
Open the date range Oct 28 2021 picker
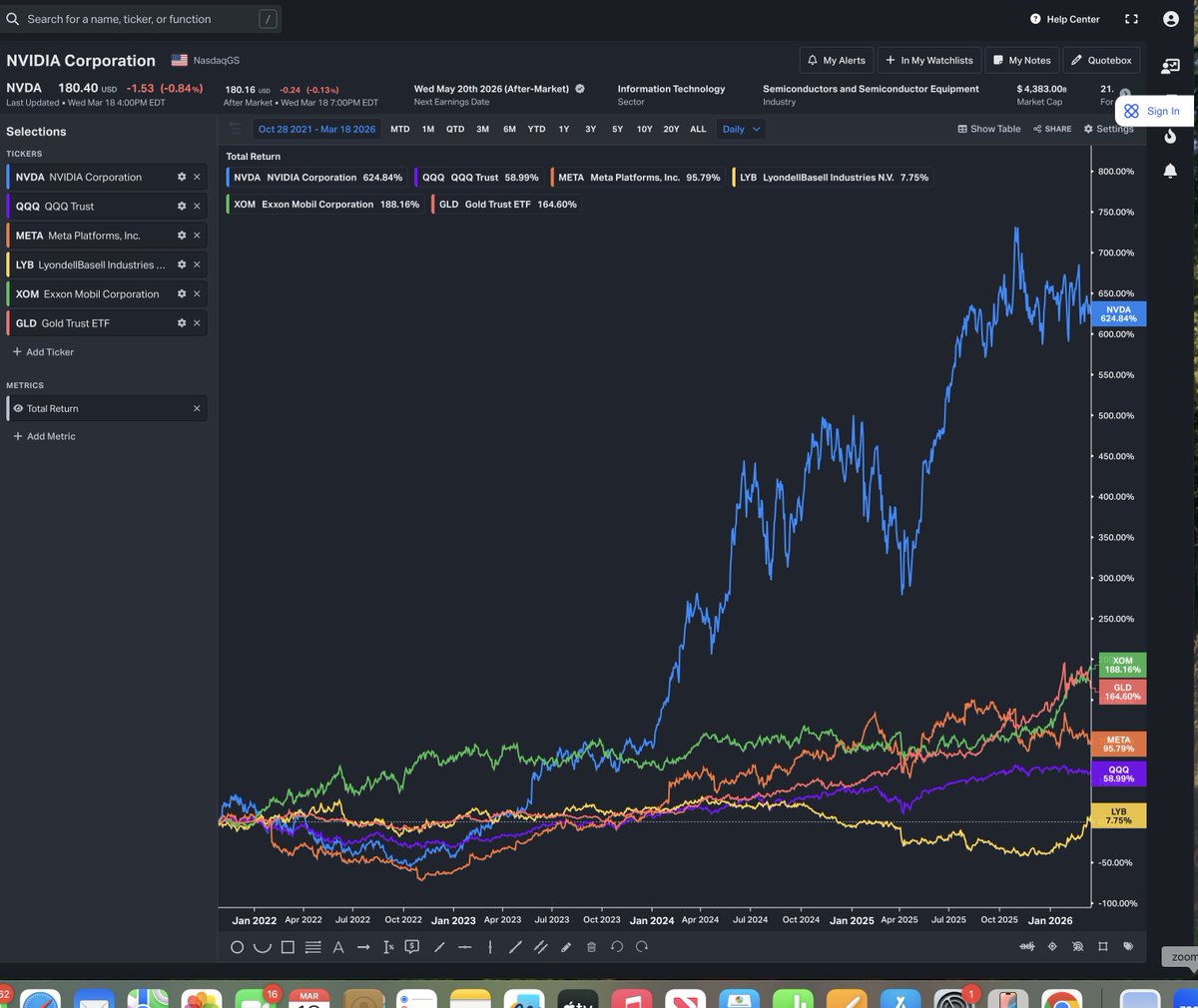(316, 129)
